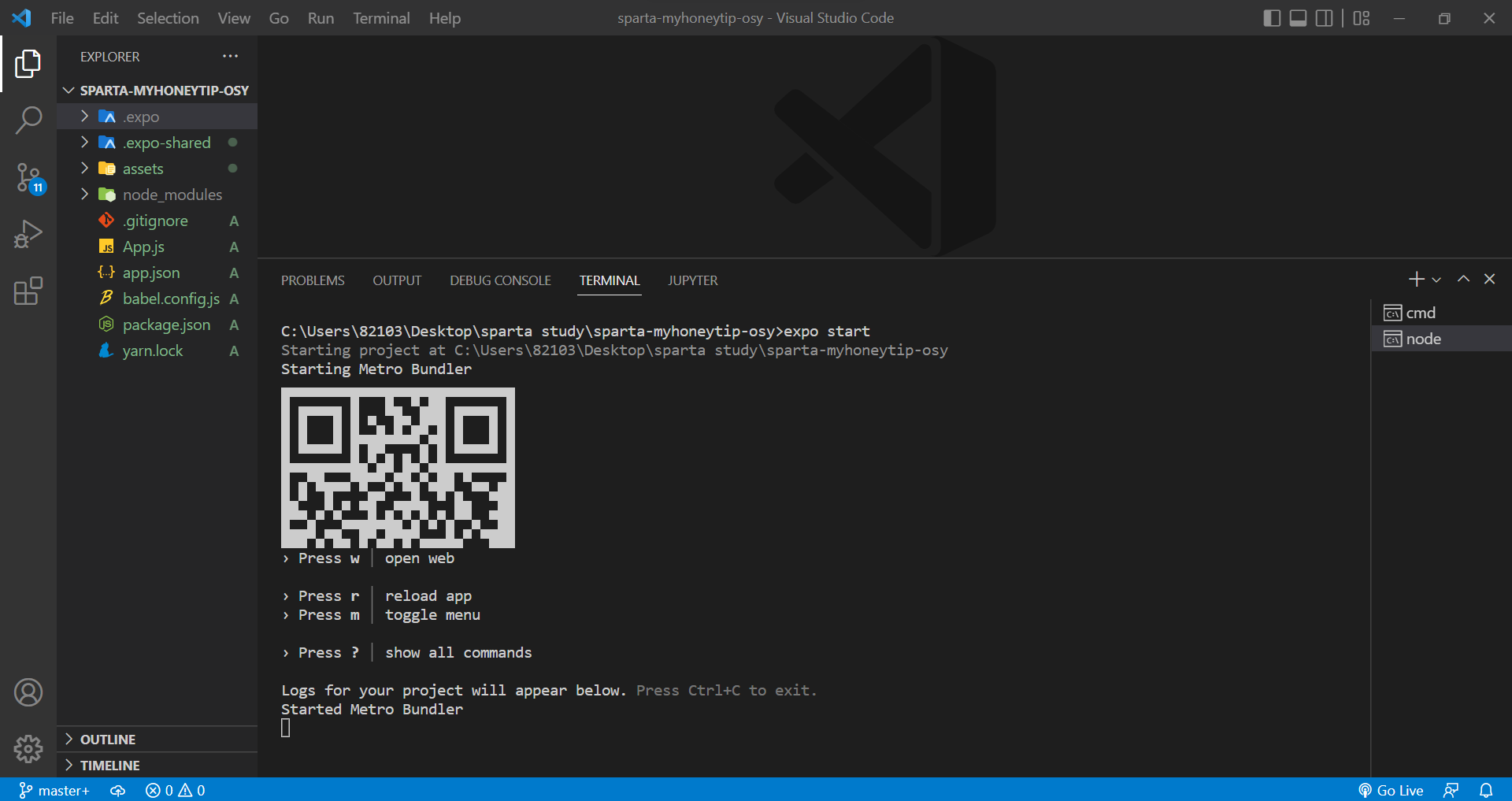Click the .gitignore file icon
Screen dimensions: 1512x801
pos(106,221)
